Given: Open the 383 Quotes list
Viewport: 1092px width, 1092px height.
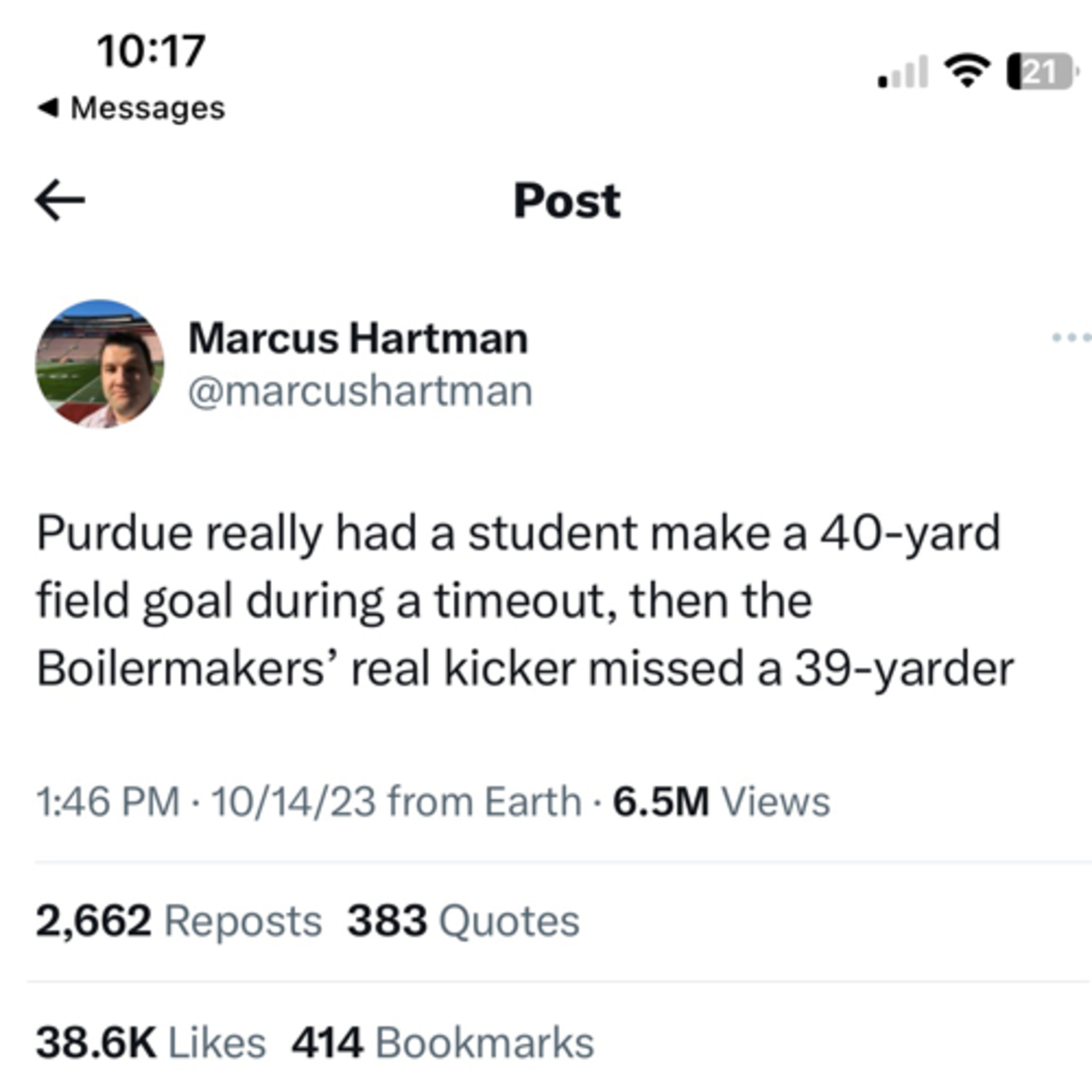Looking at the screenshot, I should (x=463, y=921).
